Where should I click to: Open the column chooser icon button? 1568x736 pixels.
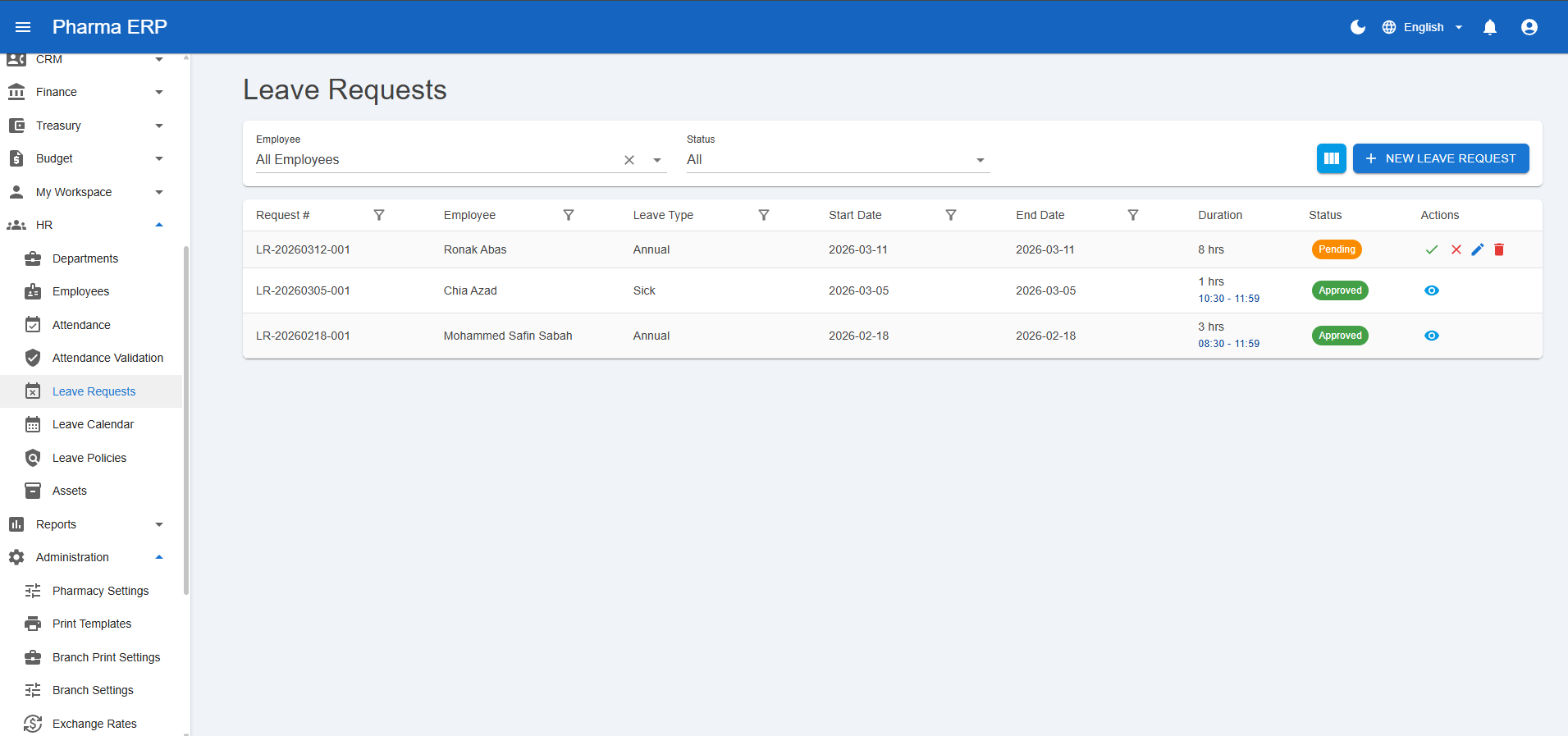(x=1331, y=158)
